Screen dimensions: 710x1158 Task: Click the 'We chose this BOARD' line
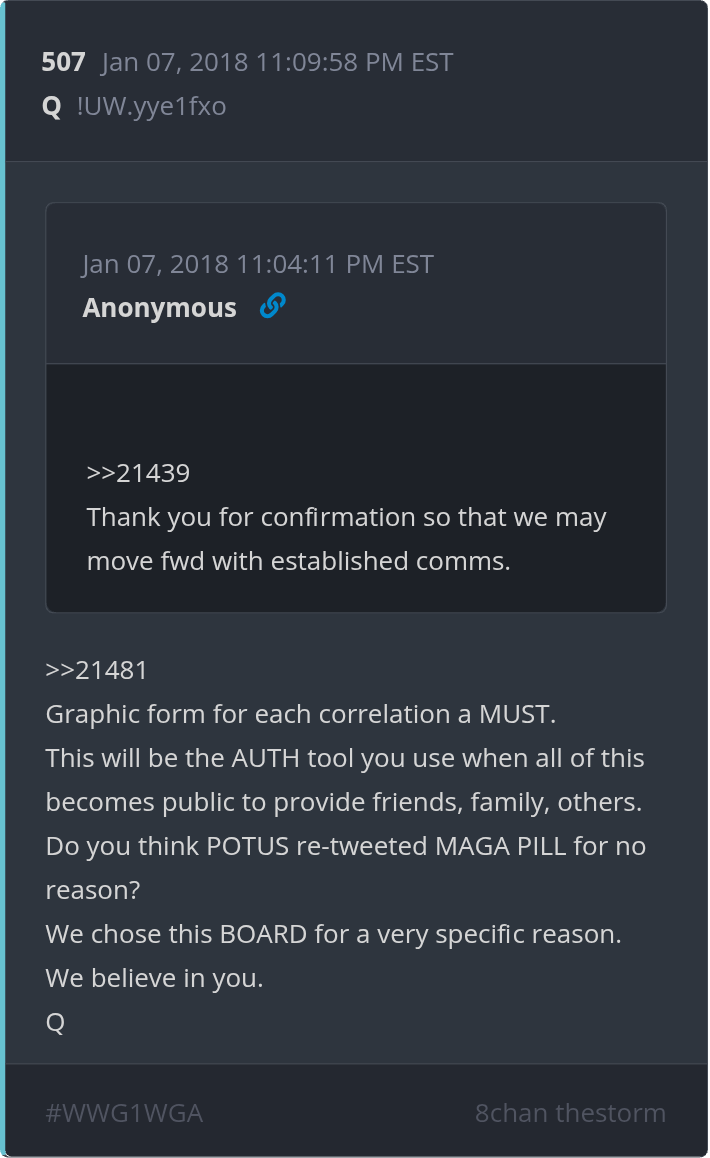tap(333, 934)
